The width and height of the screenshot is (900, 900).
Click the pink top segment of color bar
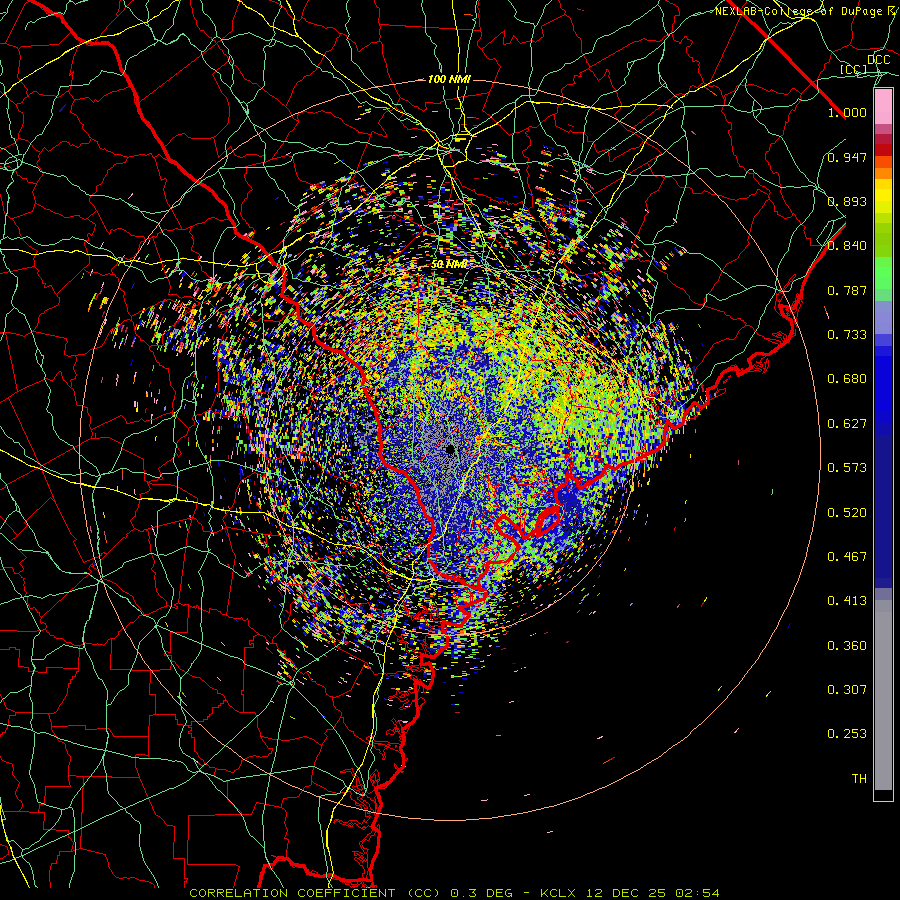click(883, 107)
